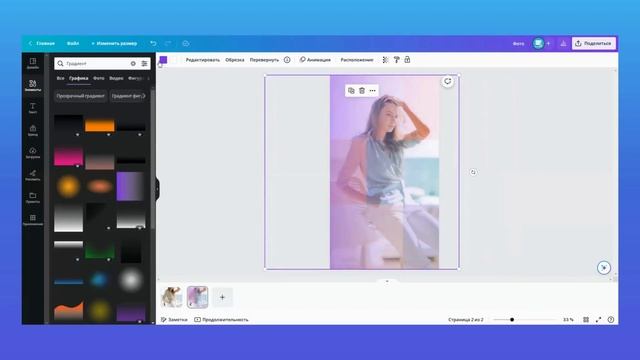Open Продолжительность duration setting
The image size is (640, 360).
[221, 320]
